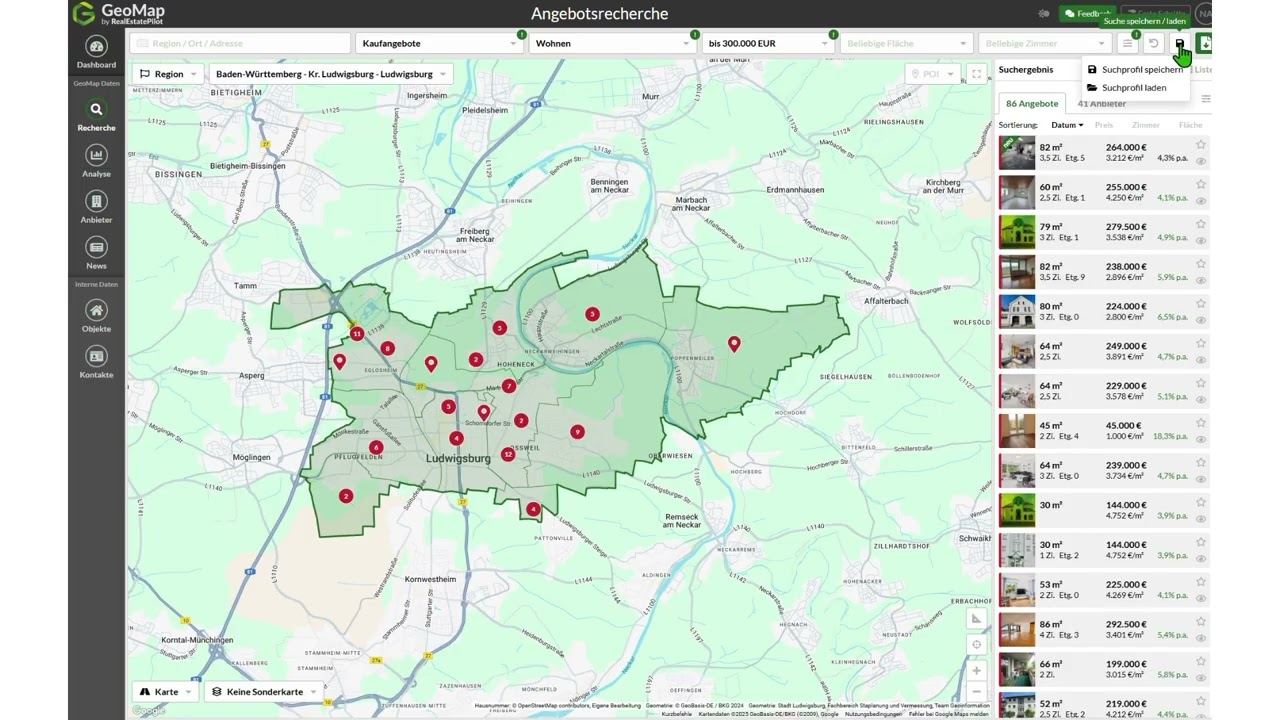Toggle eye icon on 45.000 € listing
Viewport: 1280px width, 720px height.
(x=1201, y=439)
